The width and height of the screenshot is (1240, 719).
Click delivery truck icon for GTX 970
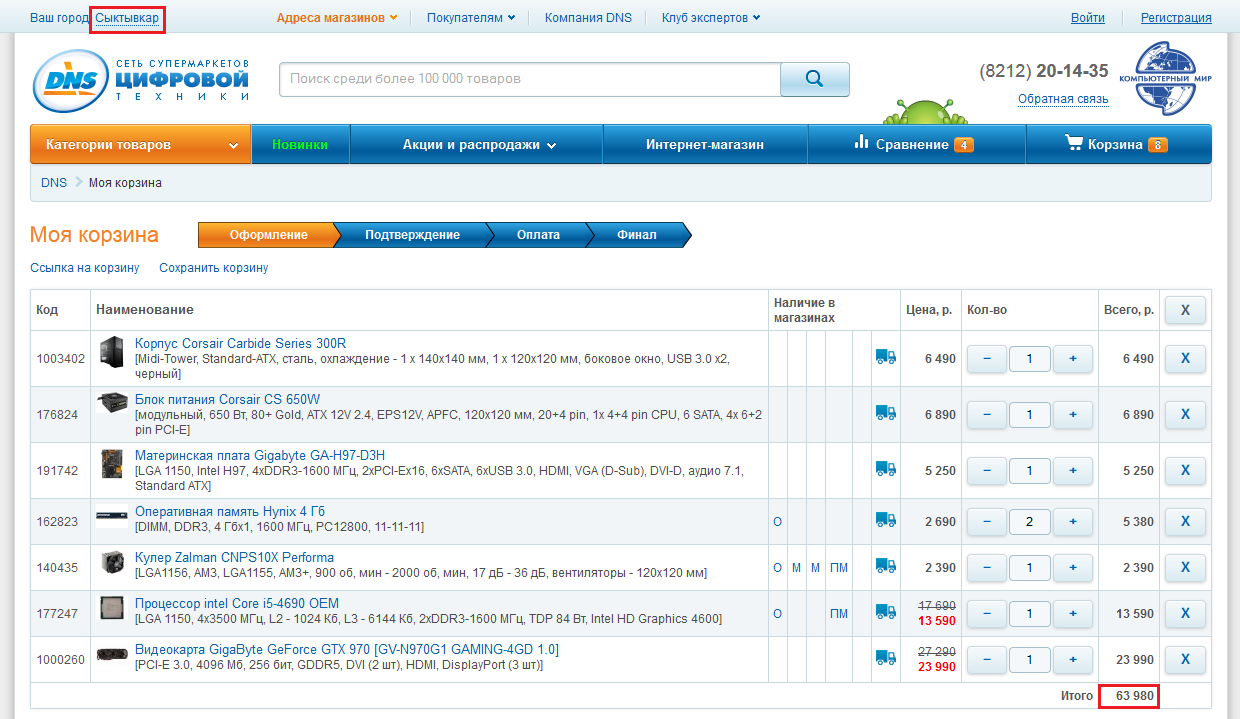click(x=885, y=658)
